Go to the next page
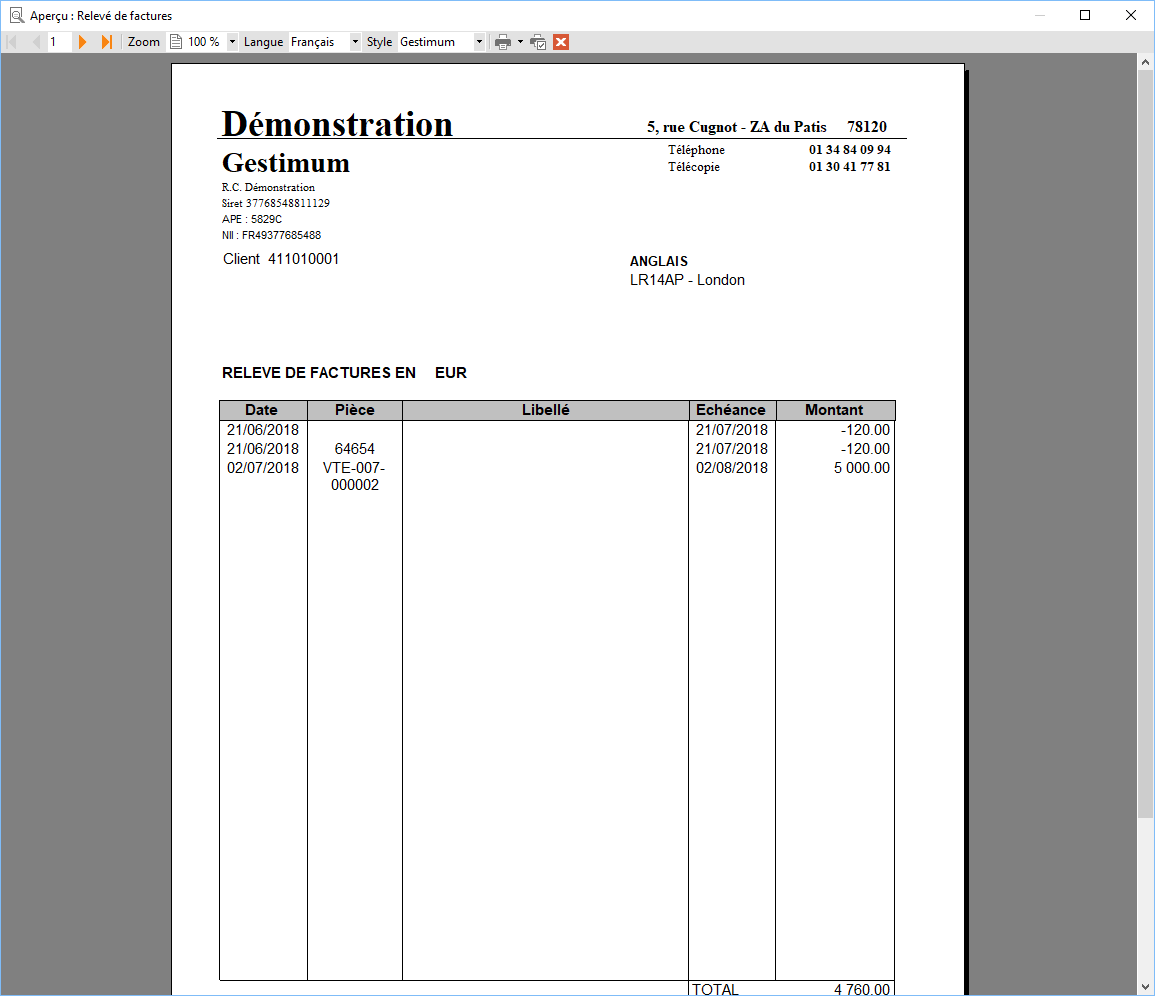1155x996 pixels. tap(82, 42)
